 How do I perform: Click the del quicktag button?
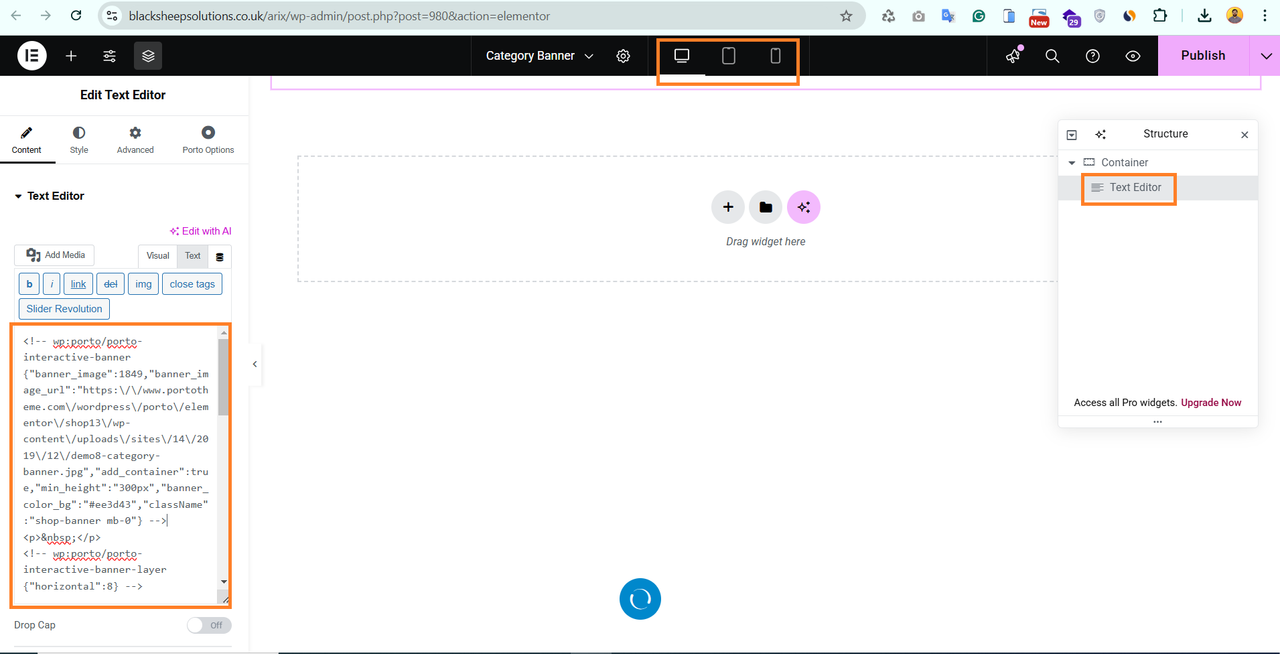[x=111, y=284]
